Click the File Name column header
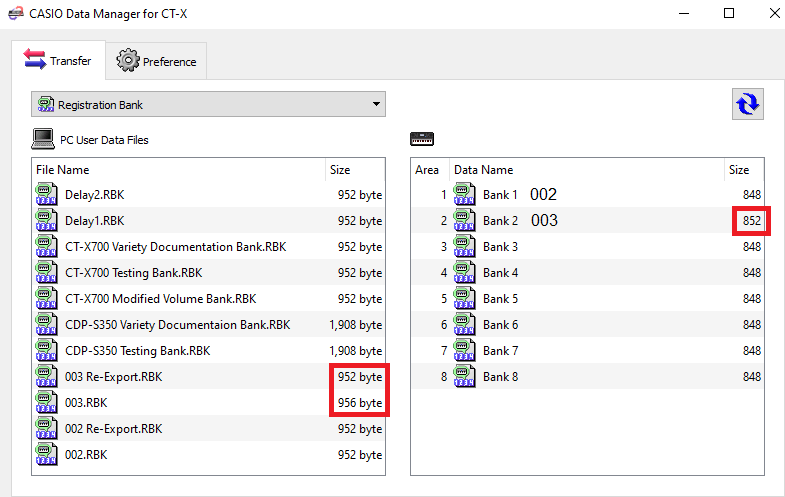The width and height of the screenshot is (785, 497). click(179, 170)
